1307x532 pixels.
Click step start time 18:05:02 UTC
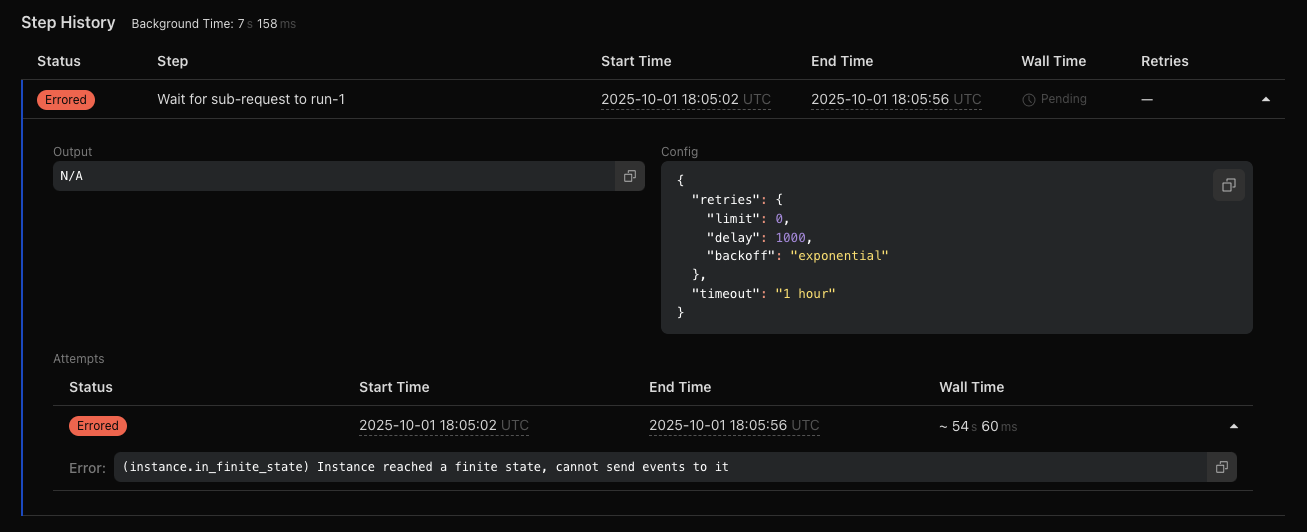(685, 100)
